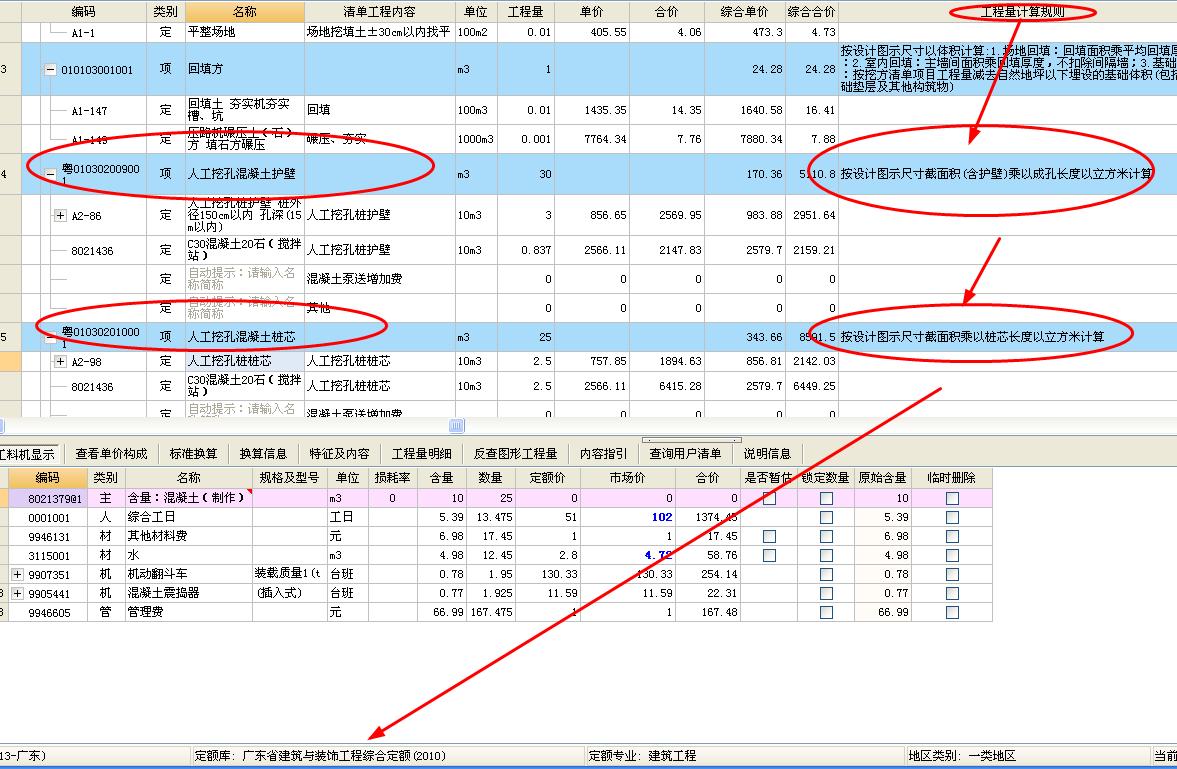Collapse the 010103001001 回填方 item

click(50, 70)
